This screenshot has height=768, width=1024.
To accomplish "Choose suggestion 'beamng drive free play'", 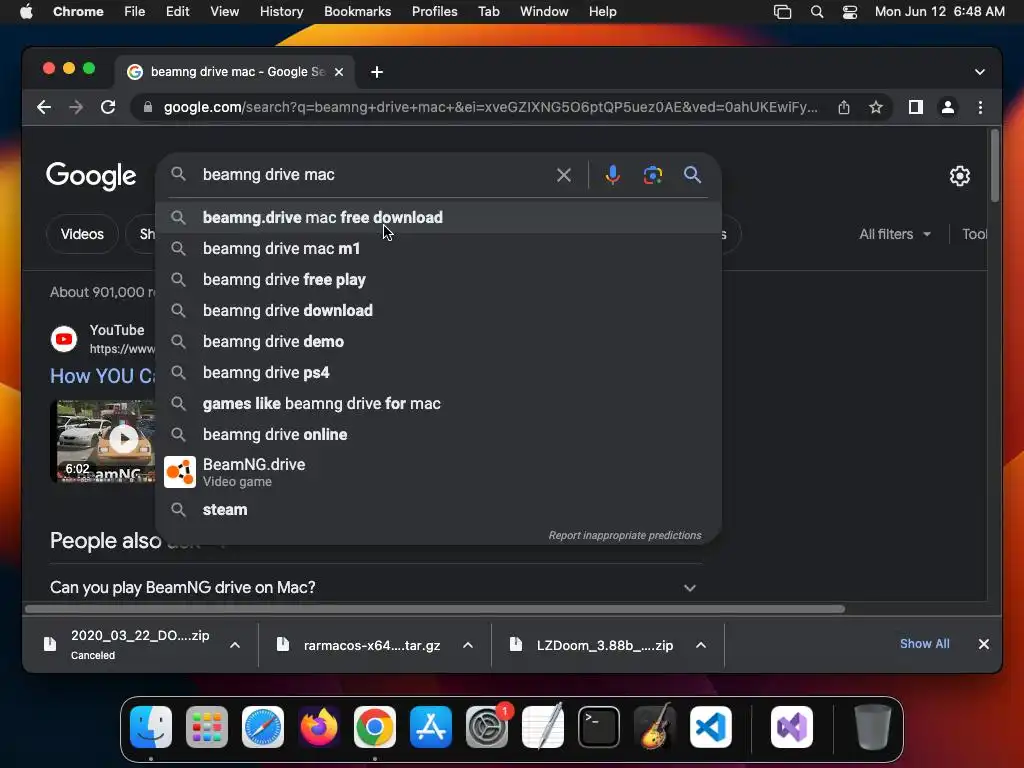I will pos(438,280).
